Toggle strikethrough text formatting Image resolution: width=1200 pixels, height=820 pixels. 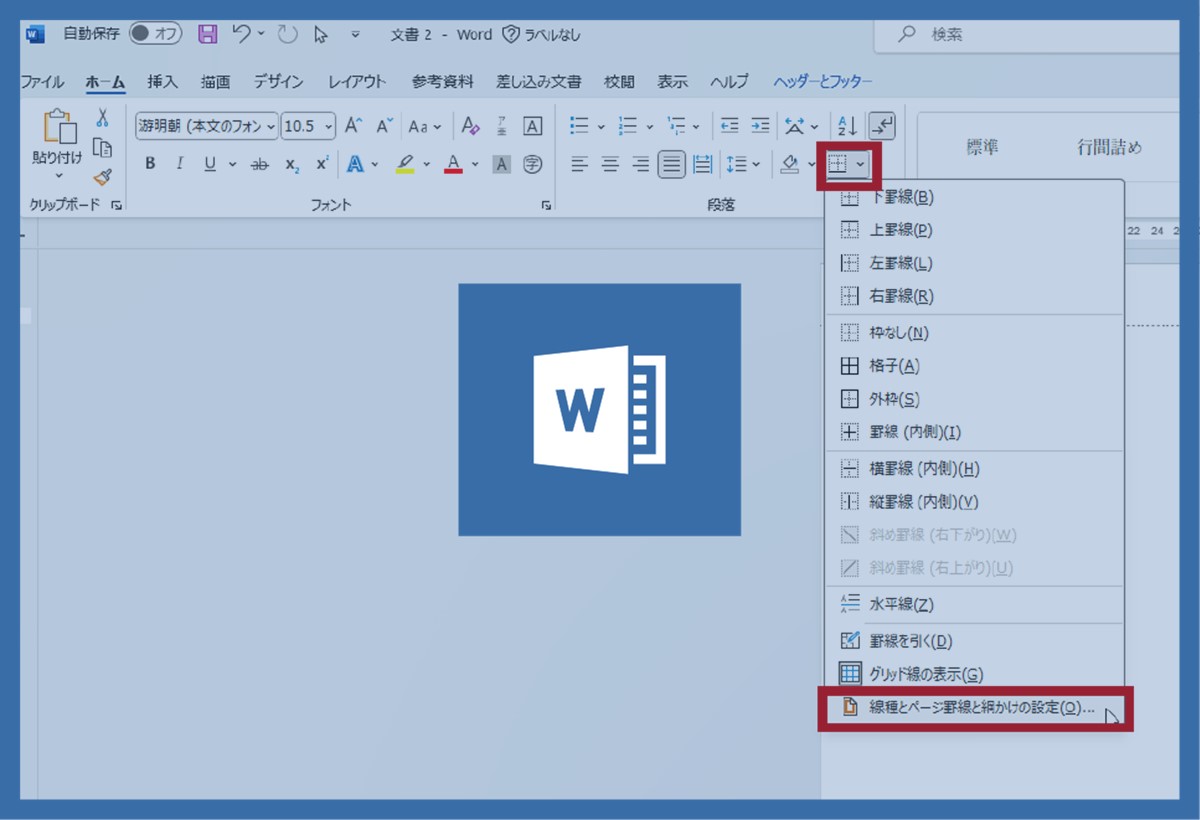[x=259, y=164]
